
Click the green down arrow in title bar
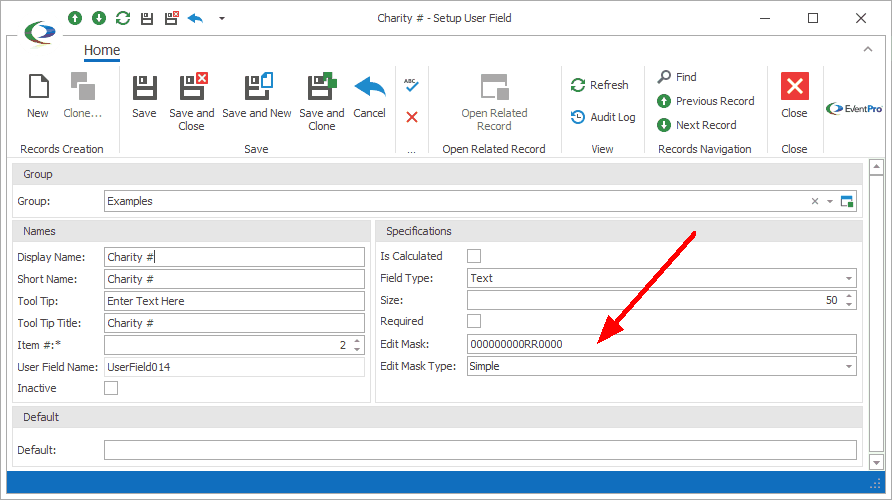tap(99, 18)
